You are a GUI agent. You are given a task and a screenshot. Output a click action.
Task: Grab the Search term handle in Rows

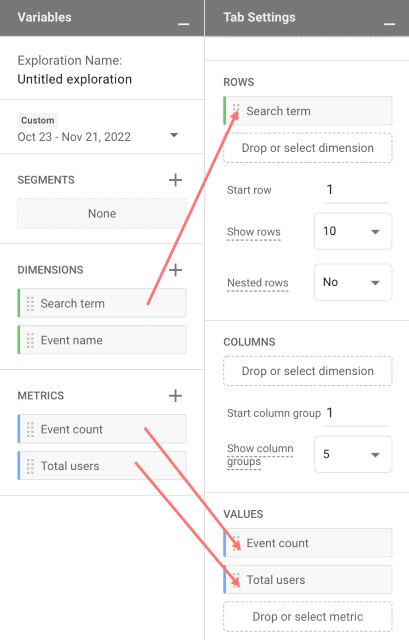[x=236, y=111]
